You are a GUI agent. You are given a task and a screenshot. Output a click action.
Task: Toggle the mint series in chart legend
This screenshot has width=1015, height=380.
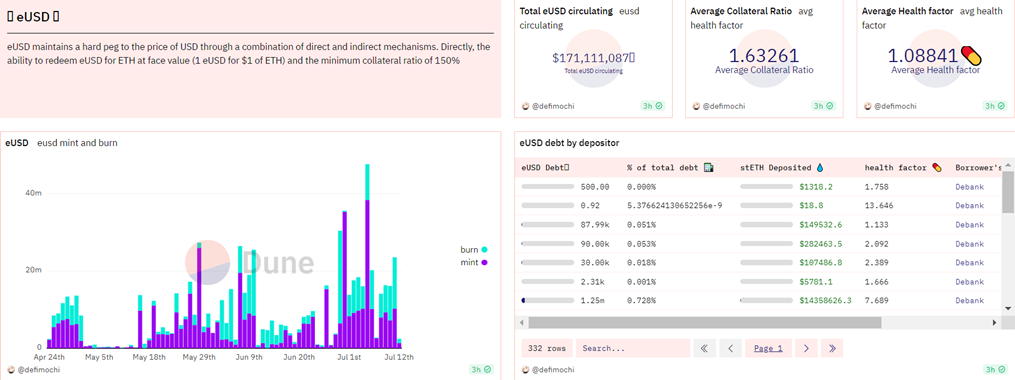(474, 262)
